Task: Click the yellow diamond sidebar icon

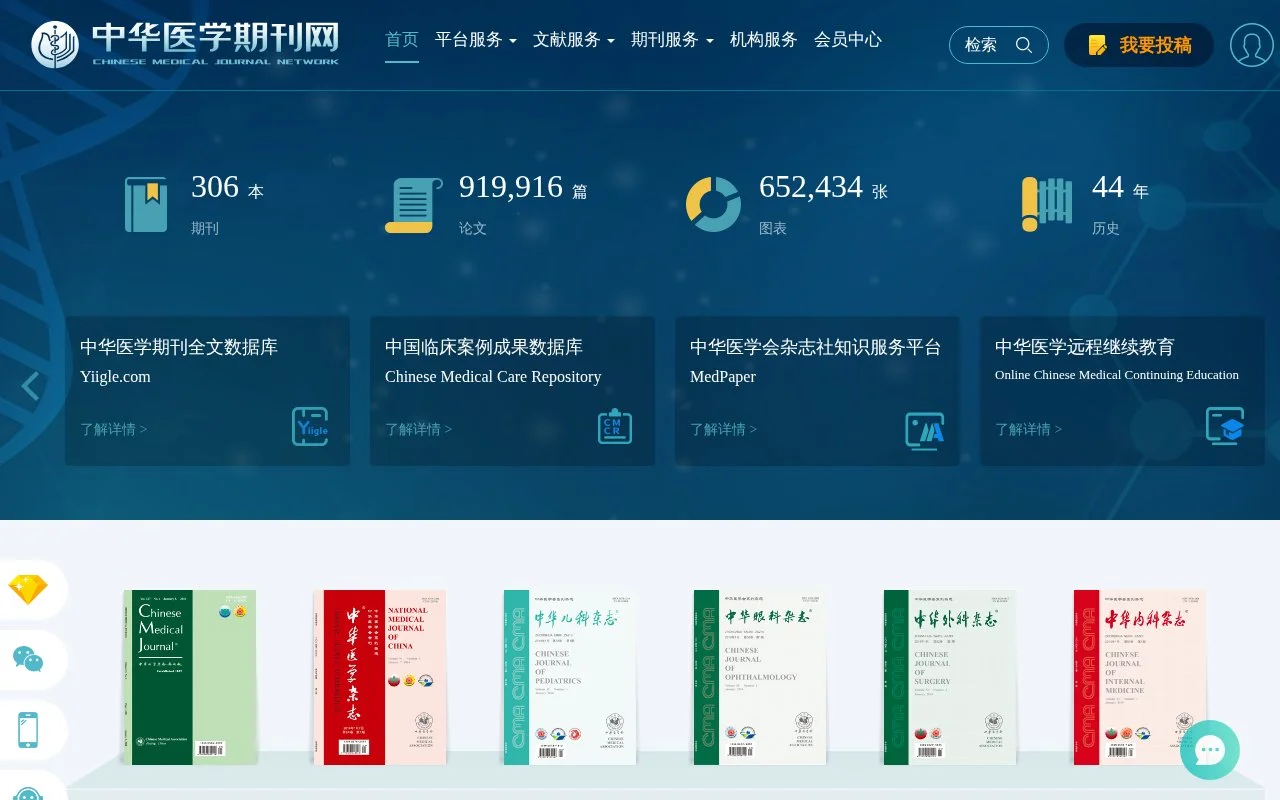Action: 28,589
